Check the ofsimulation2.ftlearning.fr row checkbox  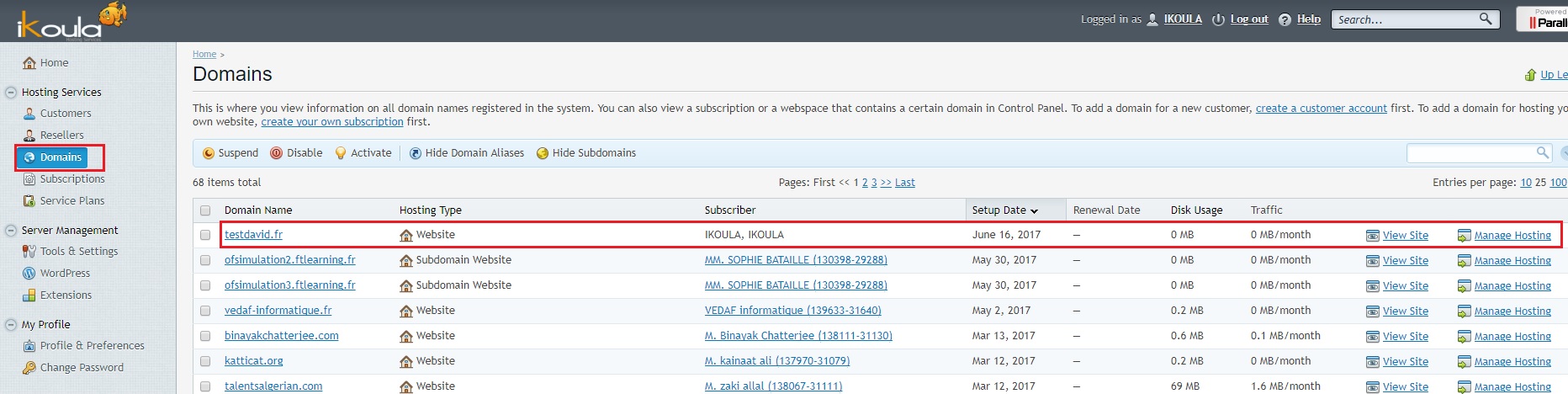pyautogui.click(x=205, y=260)
